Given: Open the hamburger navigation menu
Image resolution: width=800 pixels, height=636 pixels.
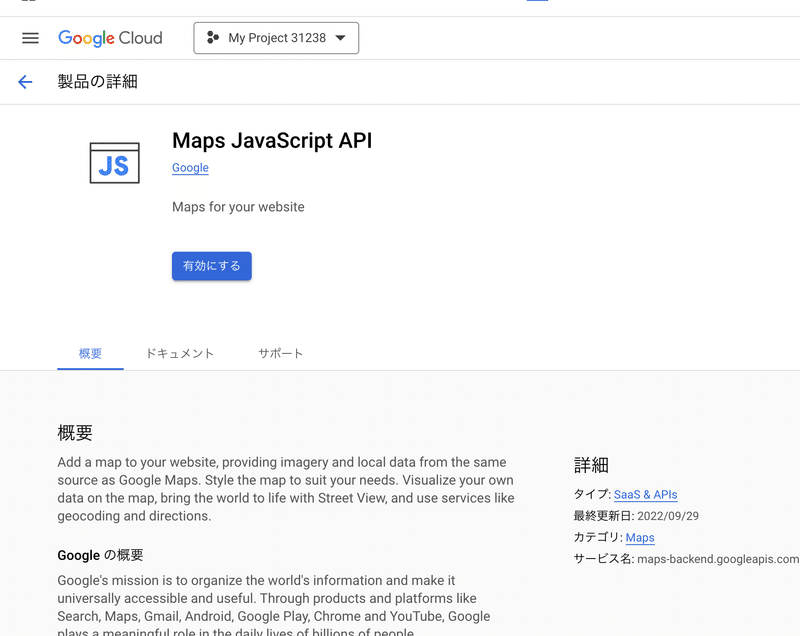Looking at the screenshot, I should (x=30, y=38).
